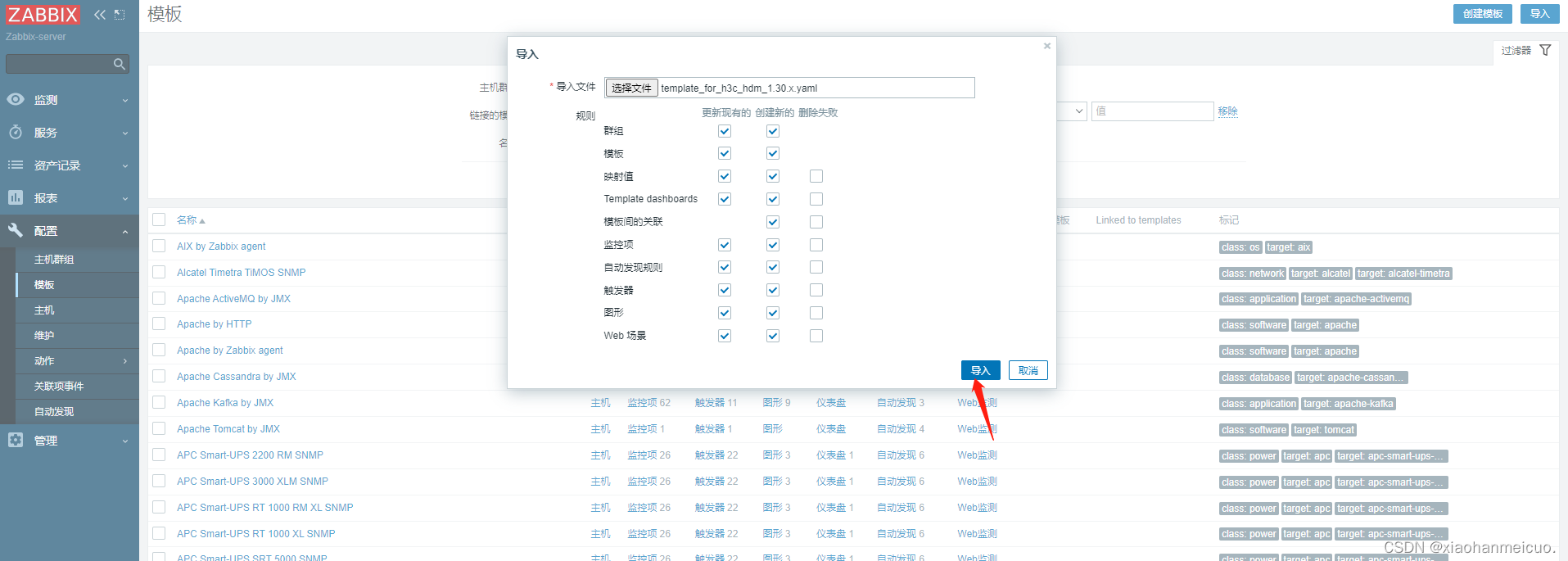This screenshot has height=561, width=1568.
Task: Open 模板 in sidebar
Action: (x=44, y=284)
